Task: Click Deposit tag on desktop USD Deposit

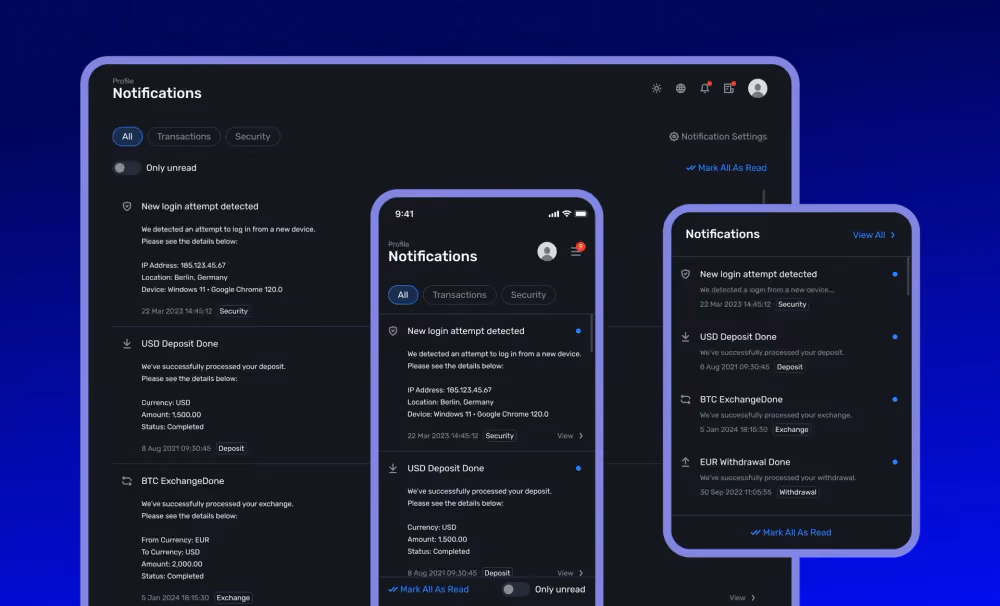Action: 231,448
